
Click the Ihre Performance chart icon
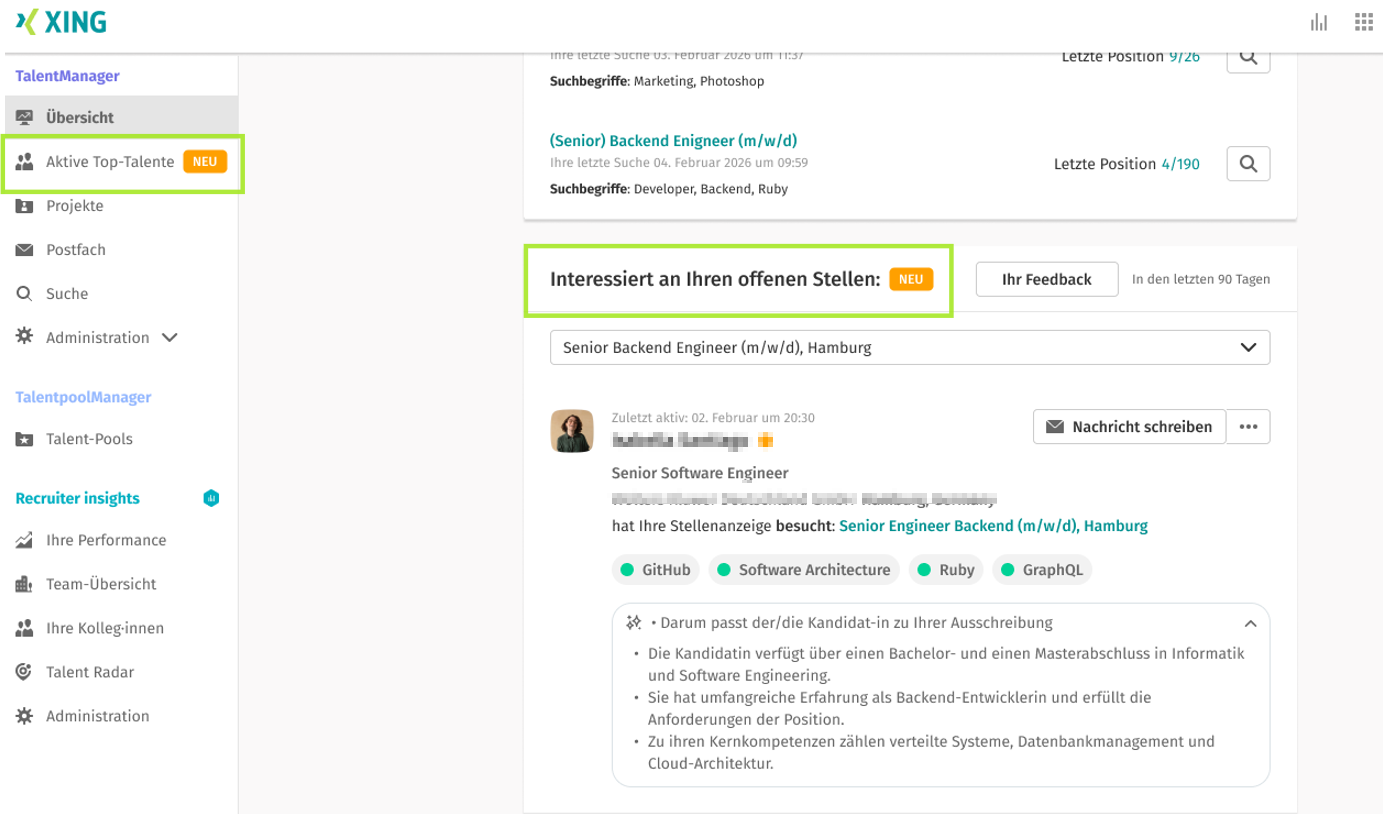24,539
